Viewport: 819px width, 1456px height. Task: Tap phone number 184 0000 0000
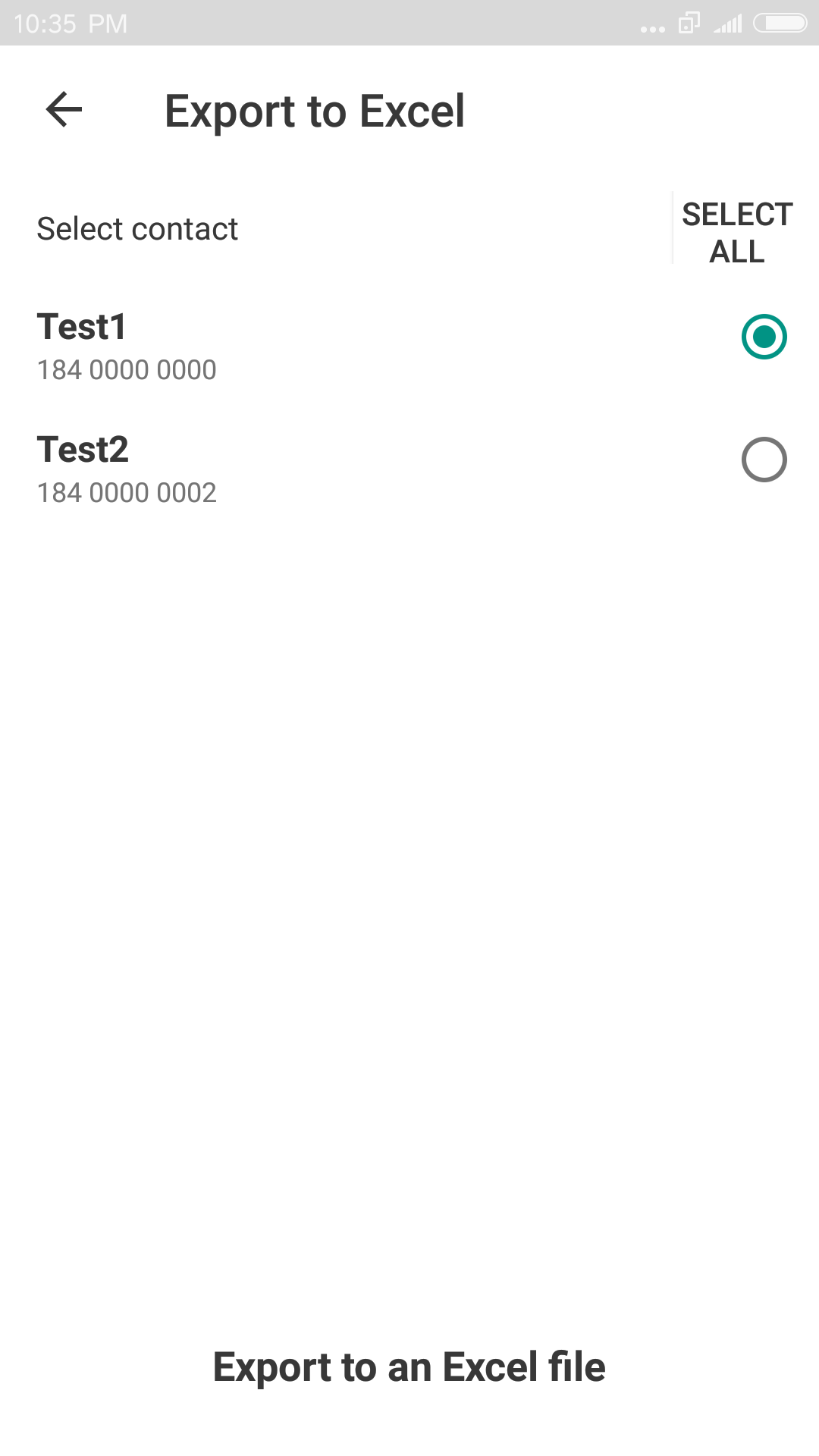(127, 370)
